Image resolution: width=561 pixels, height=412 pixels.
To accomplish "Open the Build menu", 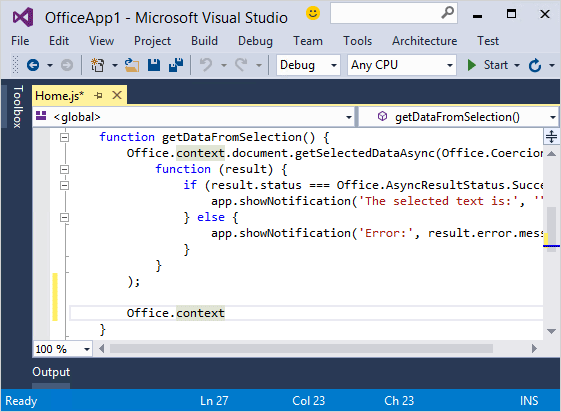I will (204, 41).
